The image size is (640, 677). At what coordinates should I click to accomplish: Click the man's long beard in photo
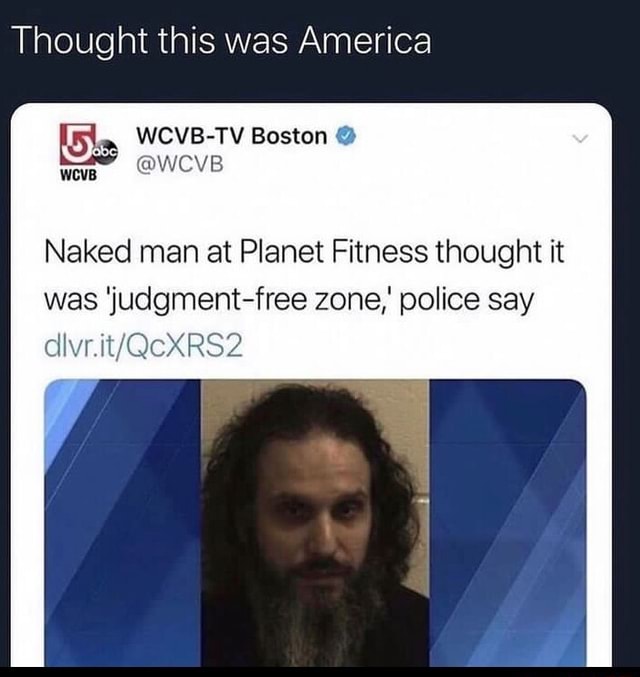(x=313, y=622)
